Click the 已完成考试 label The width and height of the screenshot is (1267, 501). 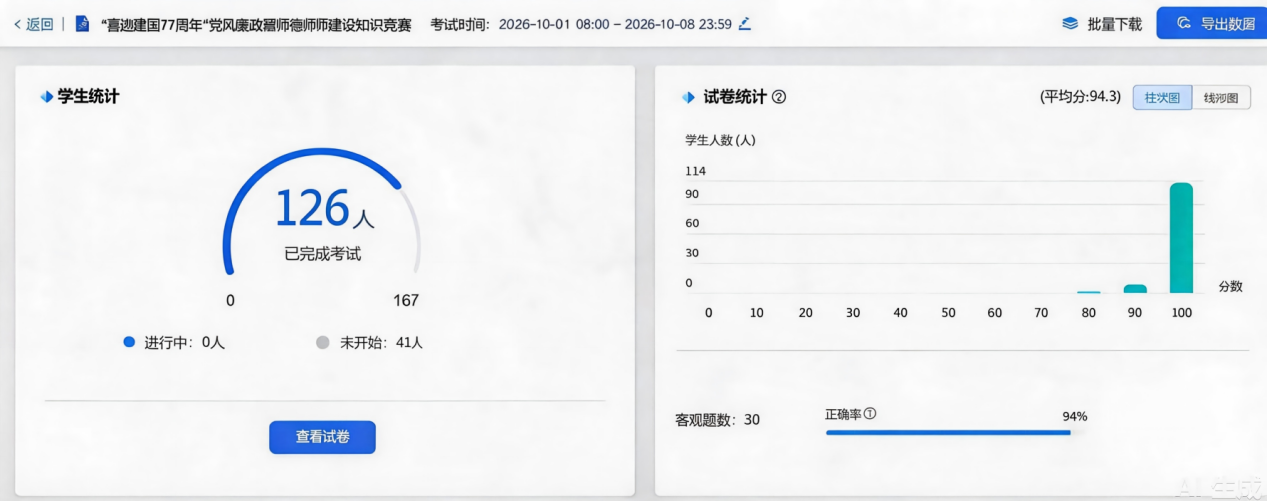pyautogui.click(x=322, y=254)
